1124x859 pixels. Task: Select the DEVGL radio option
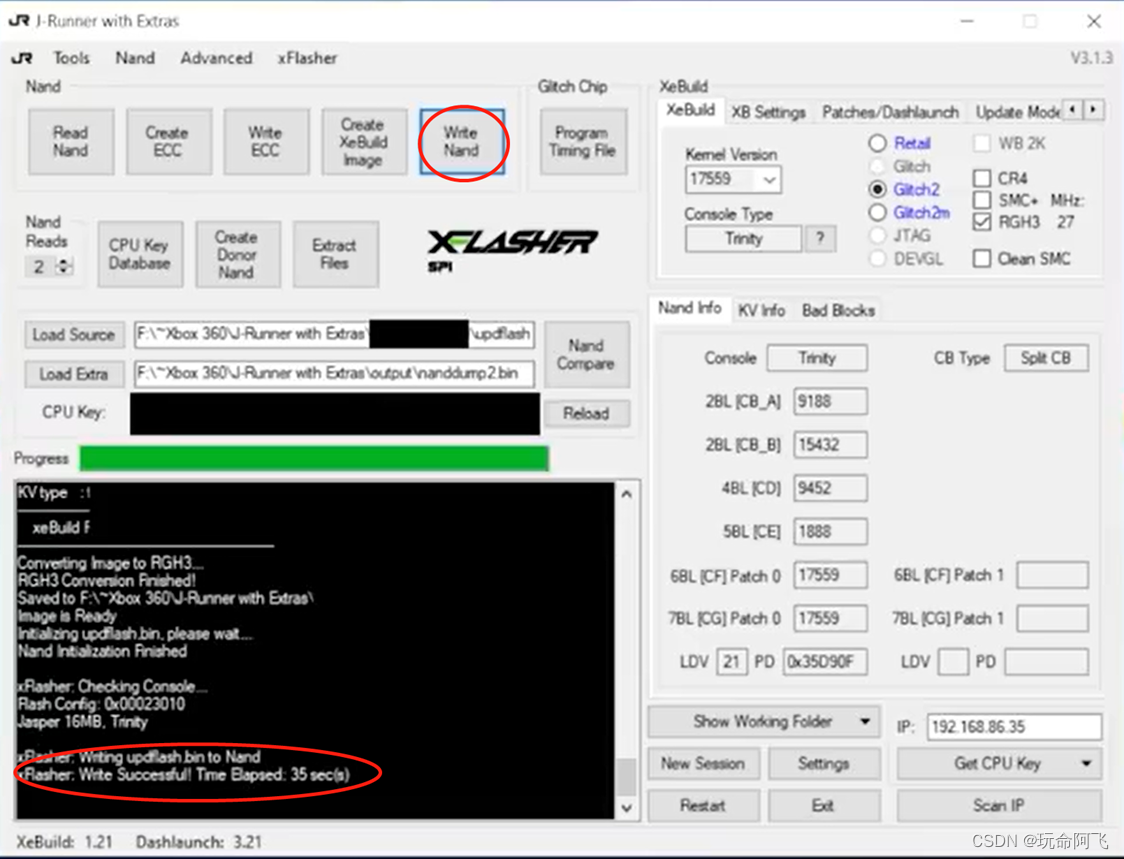point(877,258)
